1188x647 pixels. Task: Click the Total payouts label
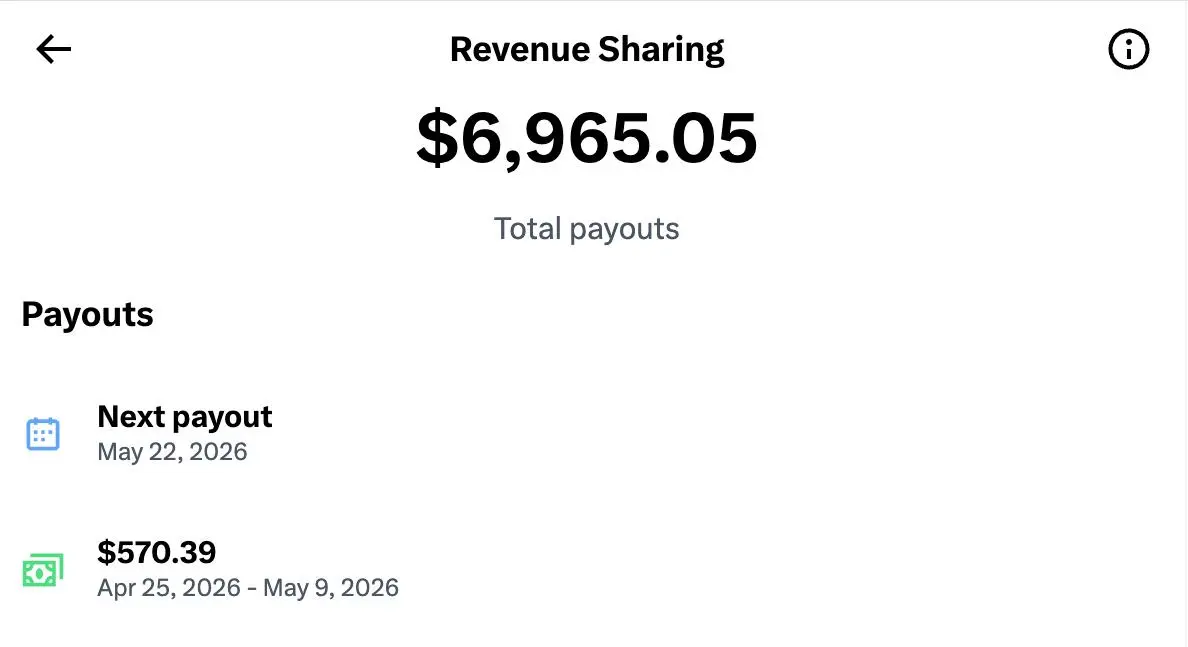pyautogui.click(x=586, y=229)
